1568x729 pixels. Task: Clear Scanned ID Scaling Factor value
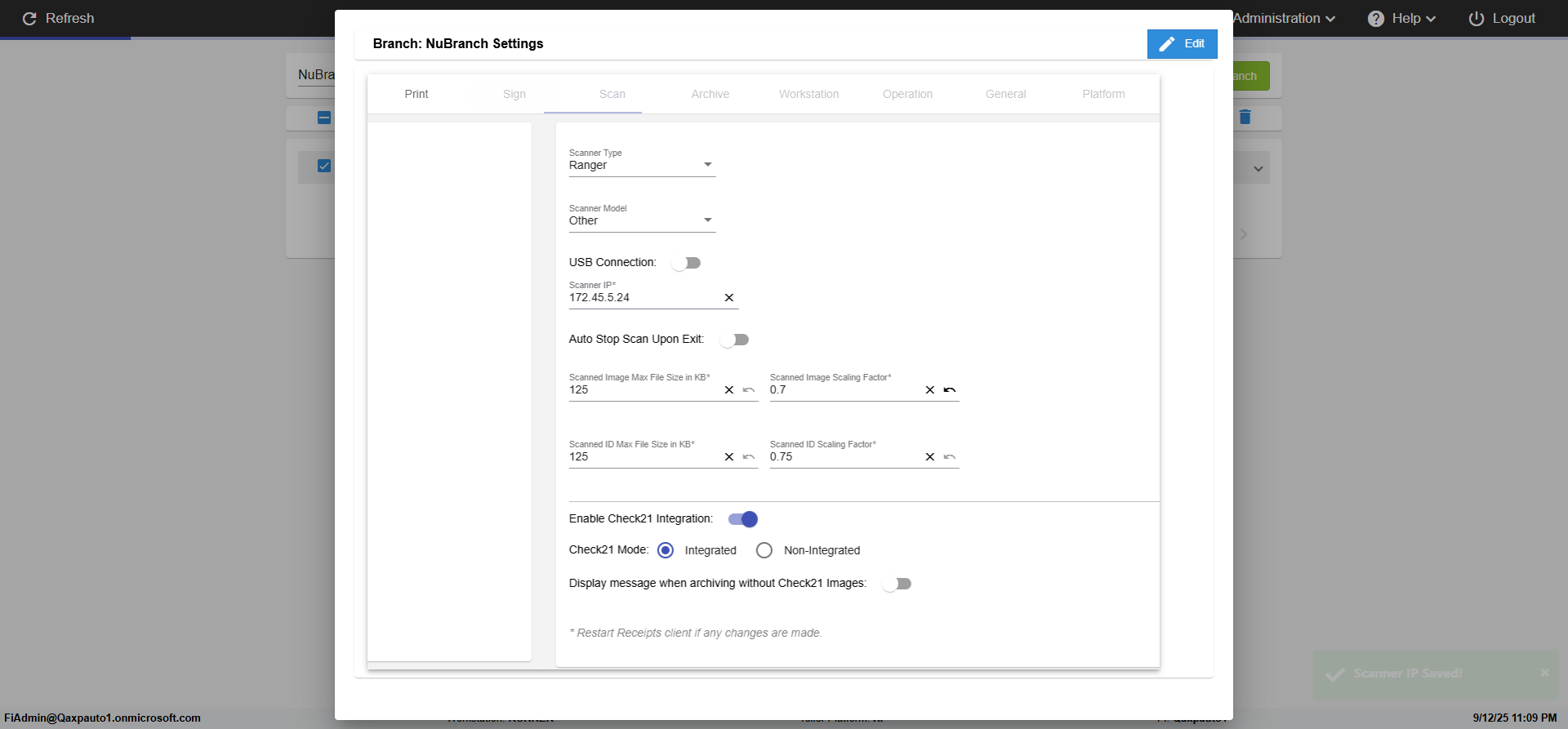[930, 457]
